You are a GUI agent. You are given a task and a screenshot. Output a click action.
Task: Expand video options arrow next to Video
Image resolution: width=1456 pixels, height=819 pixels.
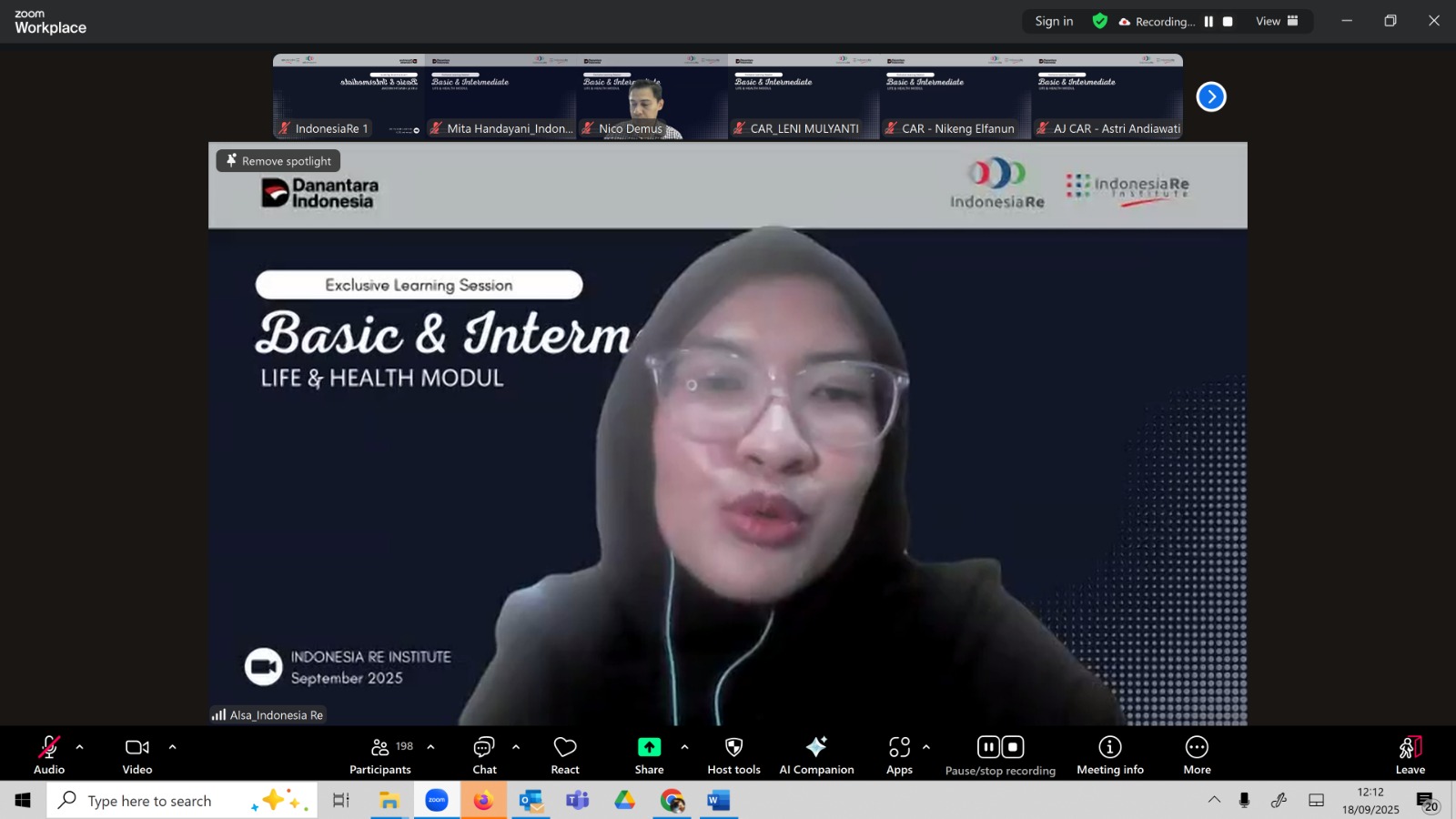click(173, 747)
